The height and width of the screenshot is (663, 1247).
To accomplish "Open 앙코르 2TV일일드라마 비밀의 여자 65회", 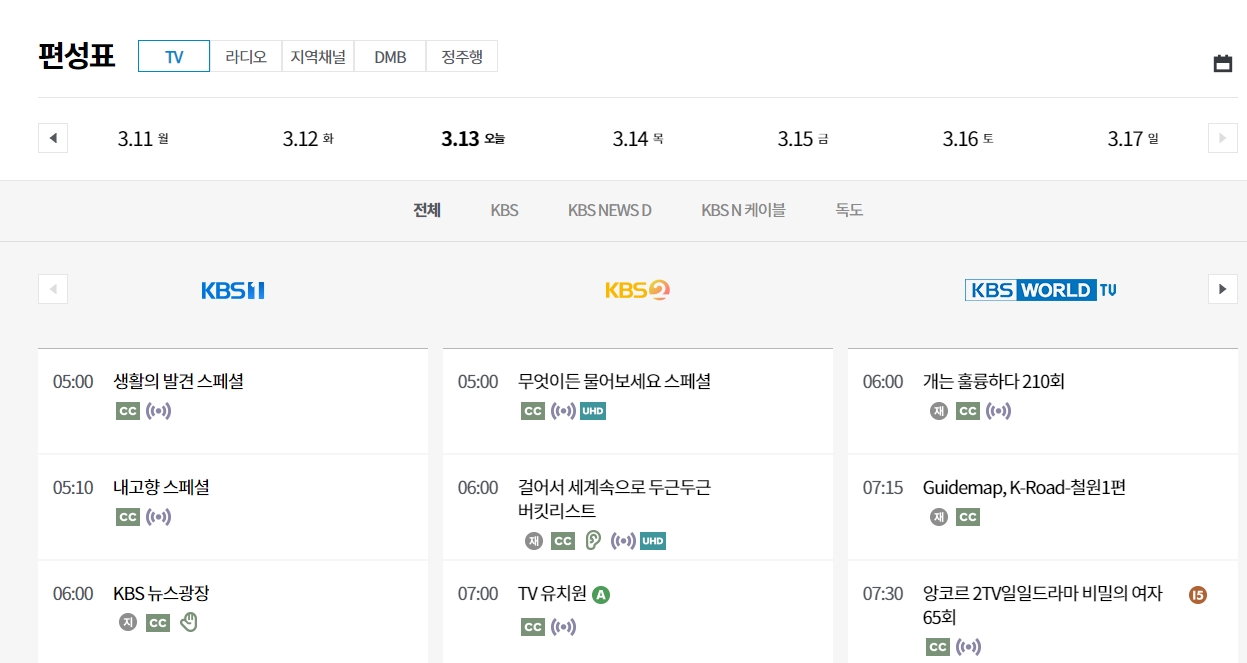I will click(x=1043, y=605).
